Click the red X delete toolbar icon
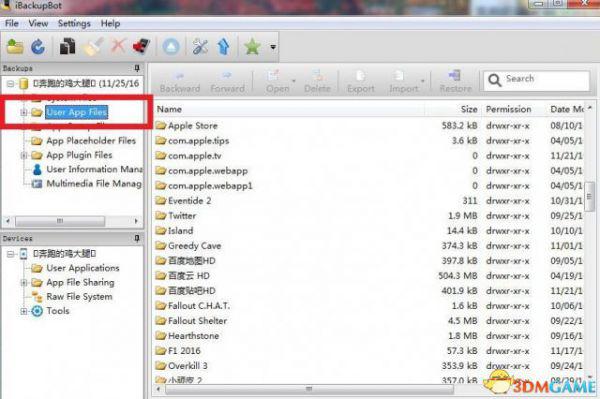Image resolution: width=600 pixels, height=399 pixels. pyautogui.click(x=119, y=47)
